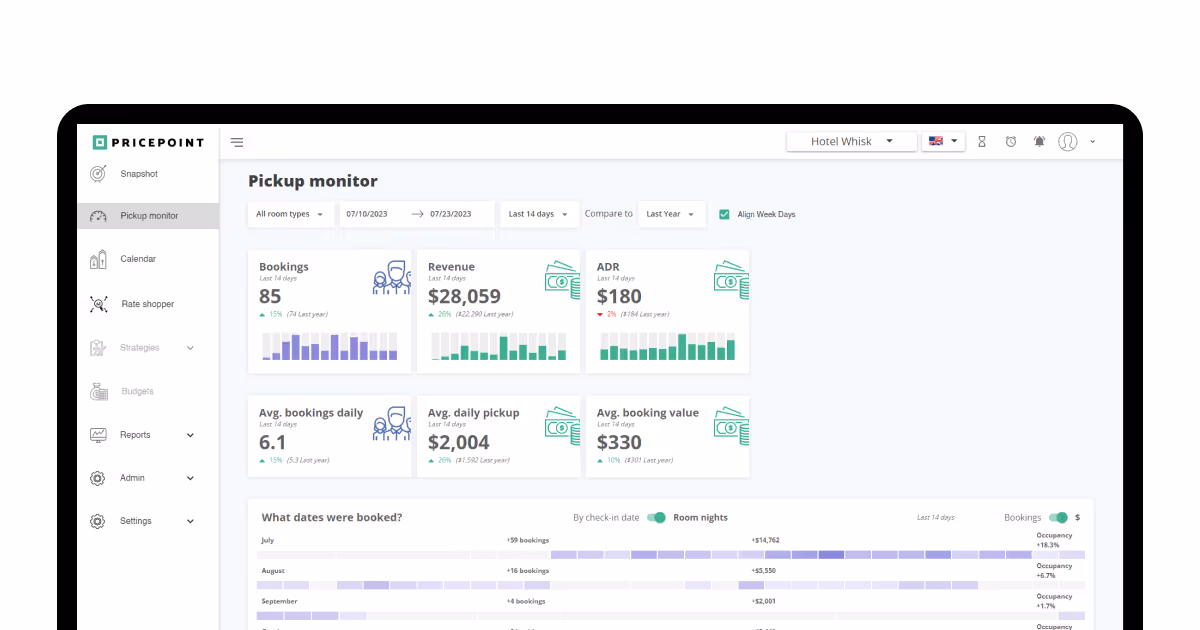Expand the user account dropdown arrow
Viewport: 1200px width, 630px height.
tap(1092, 142)
